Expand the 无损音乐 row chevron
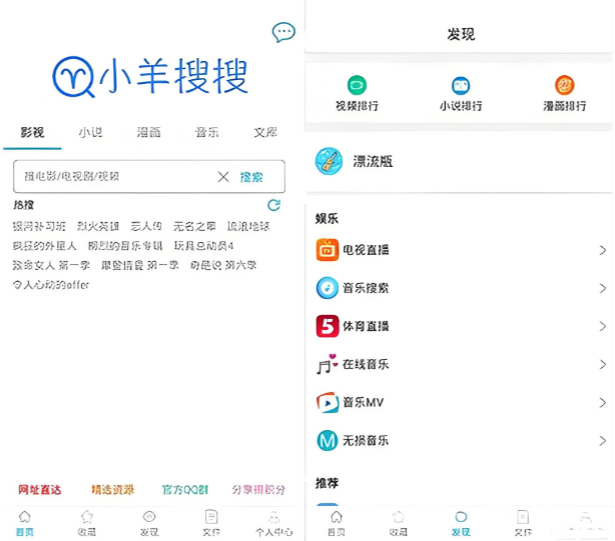The height and width of the screenshot is (541, 615). pyautogui.click(x=603, y=441)
